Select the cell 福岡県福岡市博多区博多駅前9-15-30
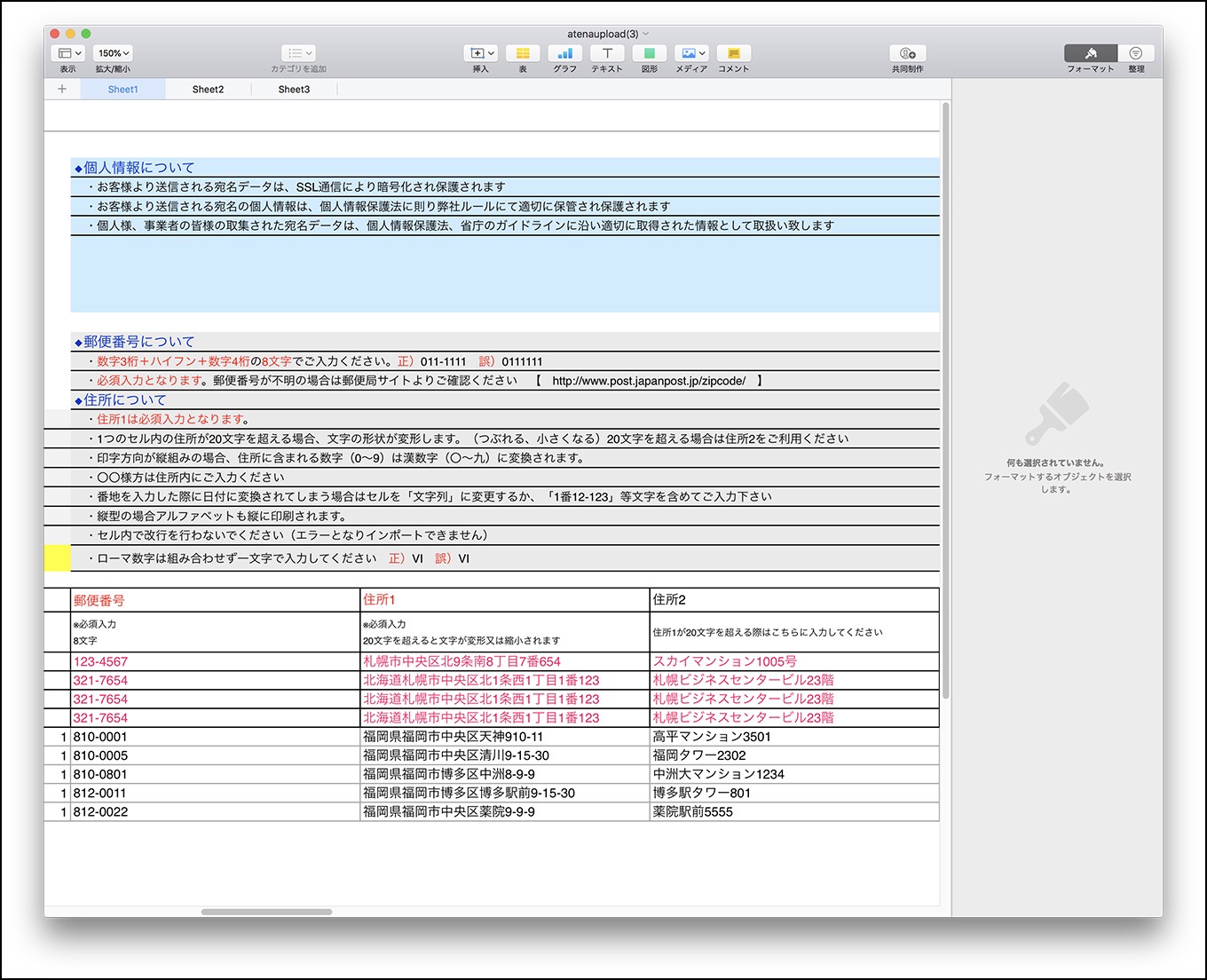 tap(505, 793)
